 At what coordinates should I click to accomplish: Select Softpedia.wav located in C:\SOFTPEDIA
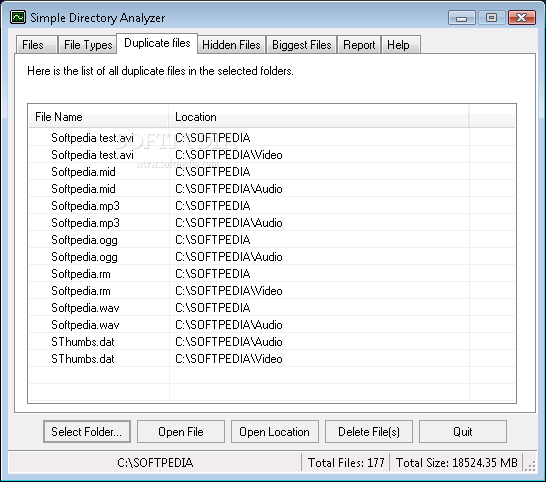tap(272, 308)
